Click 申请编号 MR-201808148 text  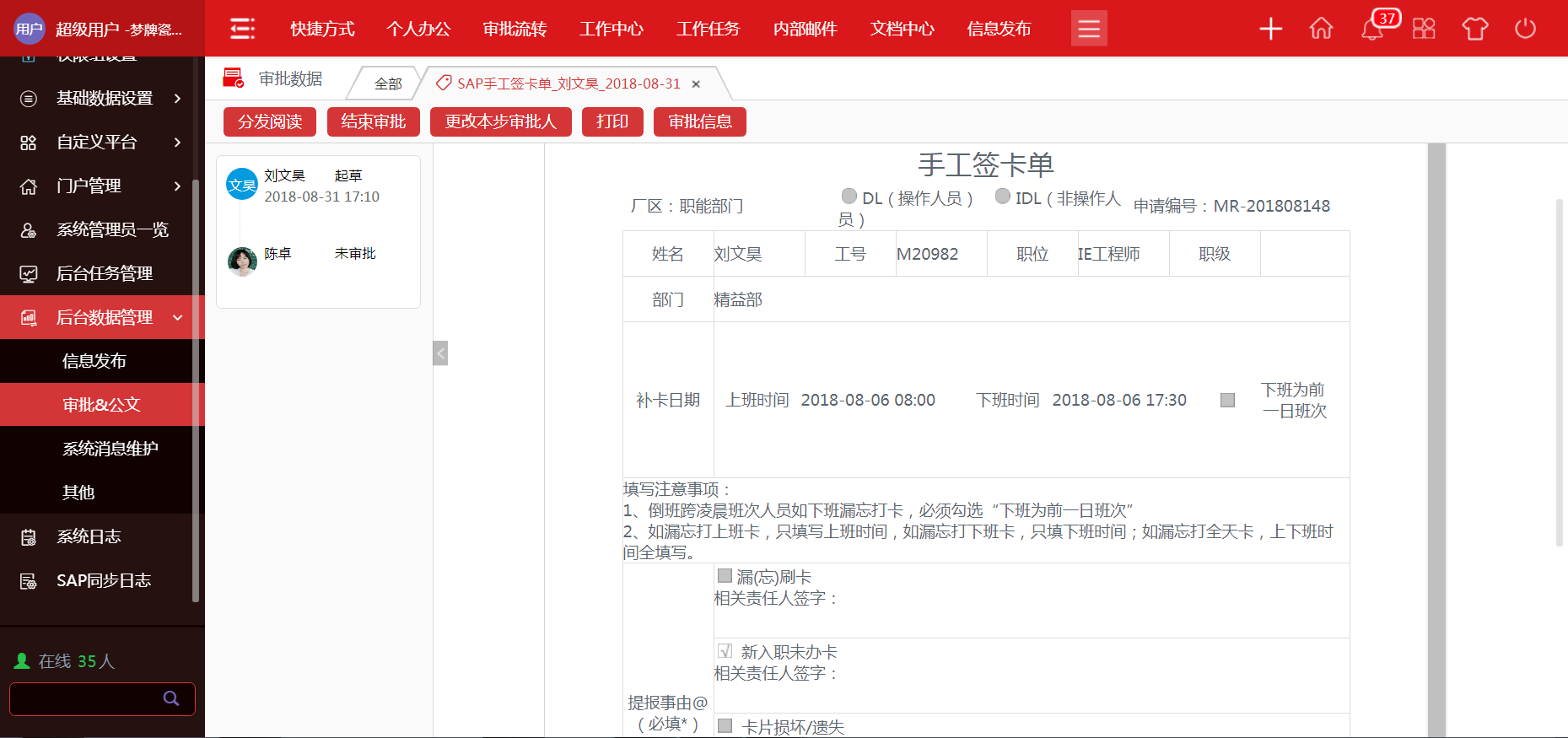pos(1231,206)
